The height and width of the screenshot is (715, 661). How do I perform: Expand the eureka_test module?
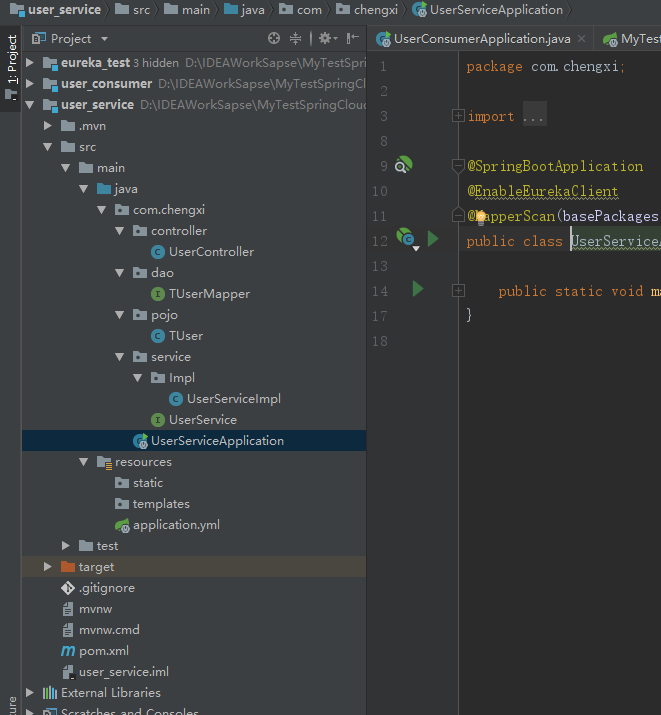click(30, 62)
